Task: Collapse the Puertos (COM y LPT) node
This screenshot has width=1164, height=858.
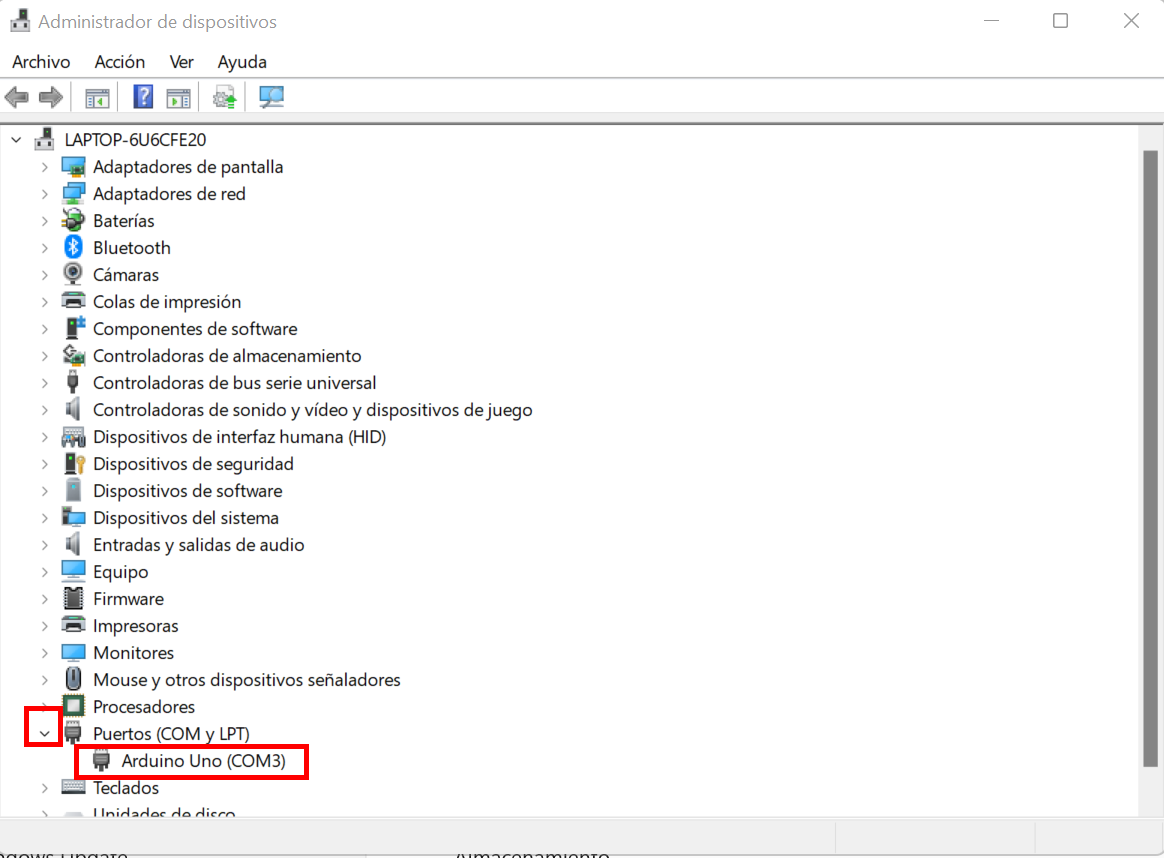Action: pos(45,733)
